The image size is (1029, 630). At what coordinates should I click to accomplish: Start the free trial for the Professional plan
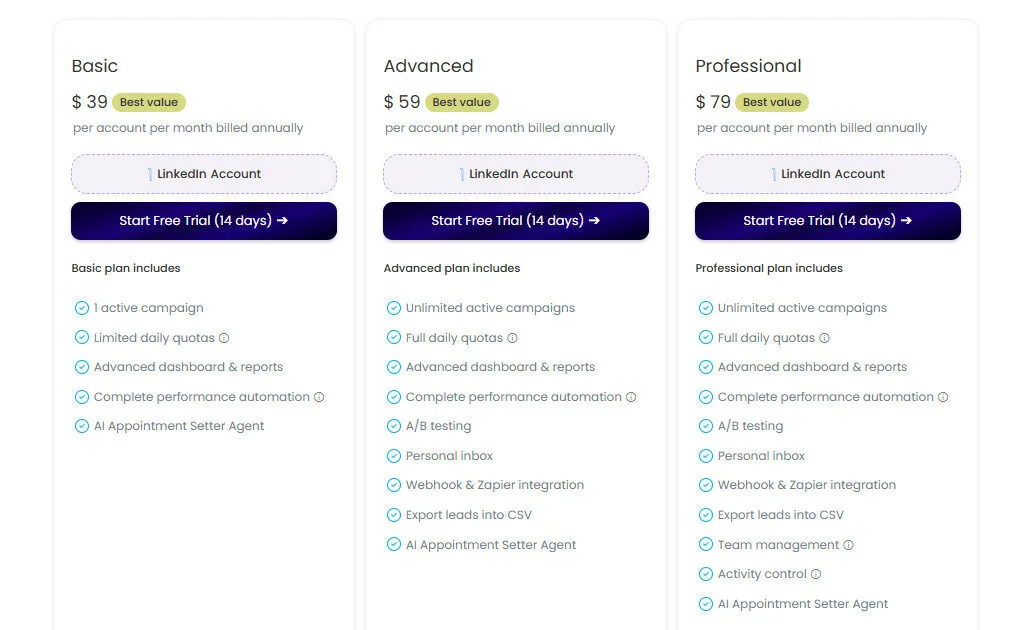[x=827, y=221]
